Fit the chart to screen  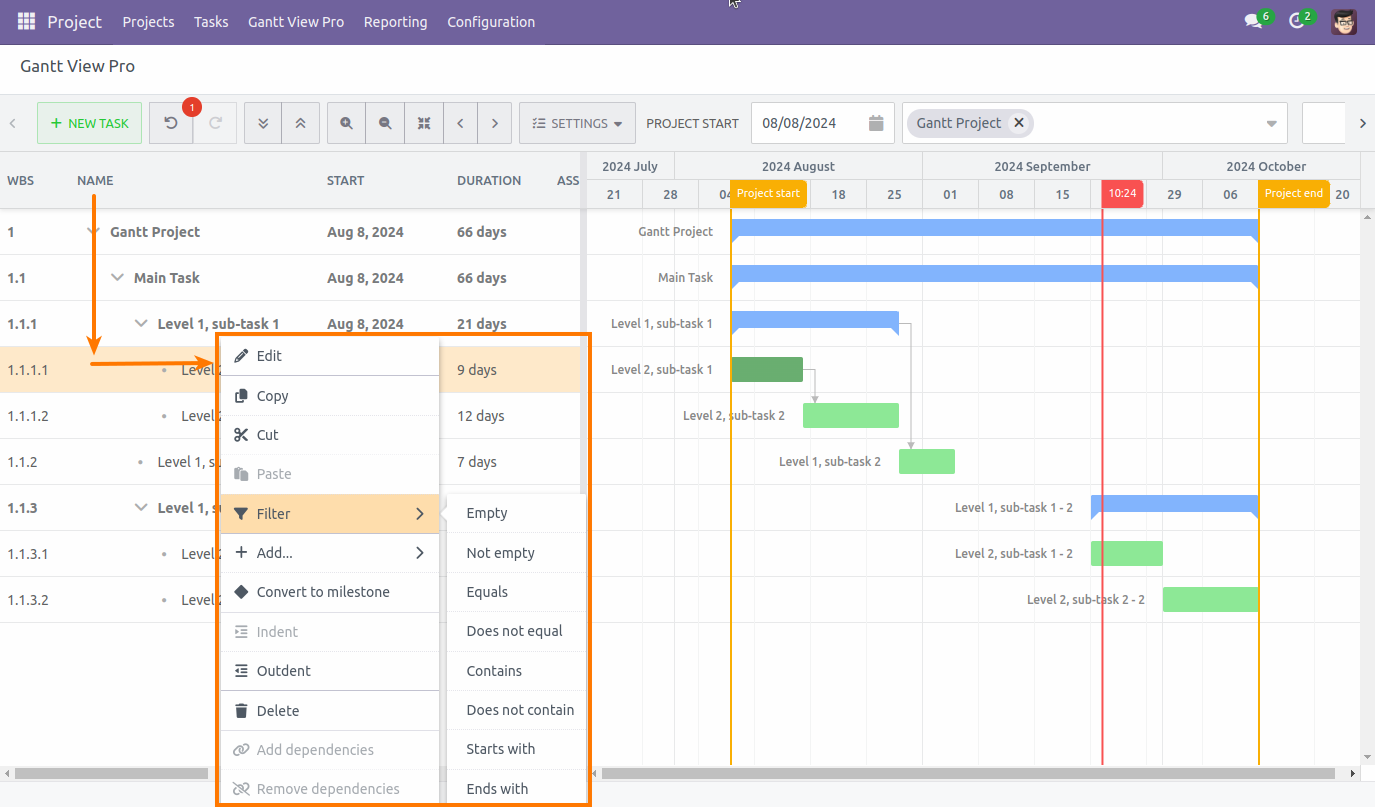424,122
